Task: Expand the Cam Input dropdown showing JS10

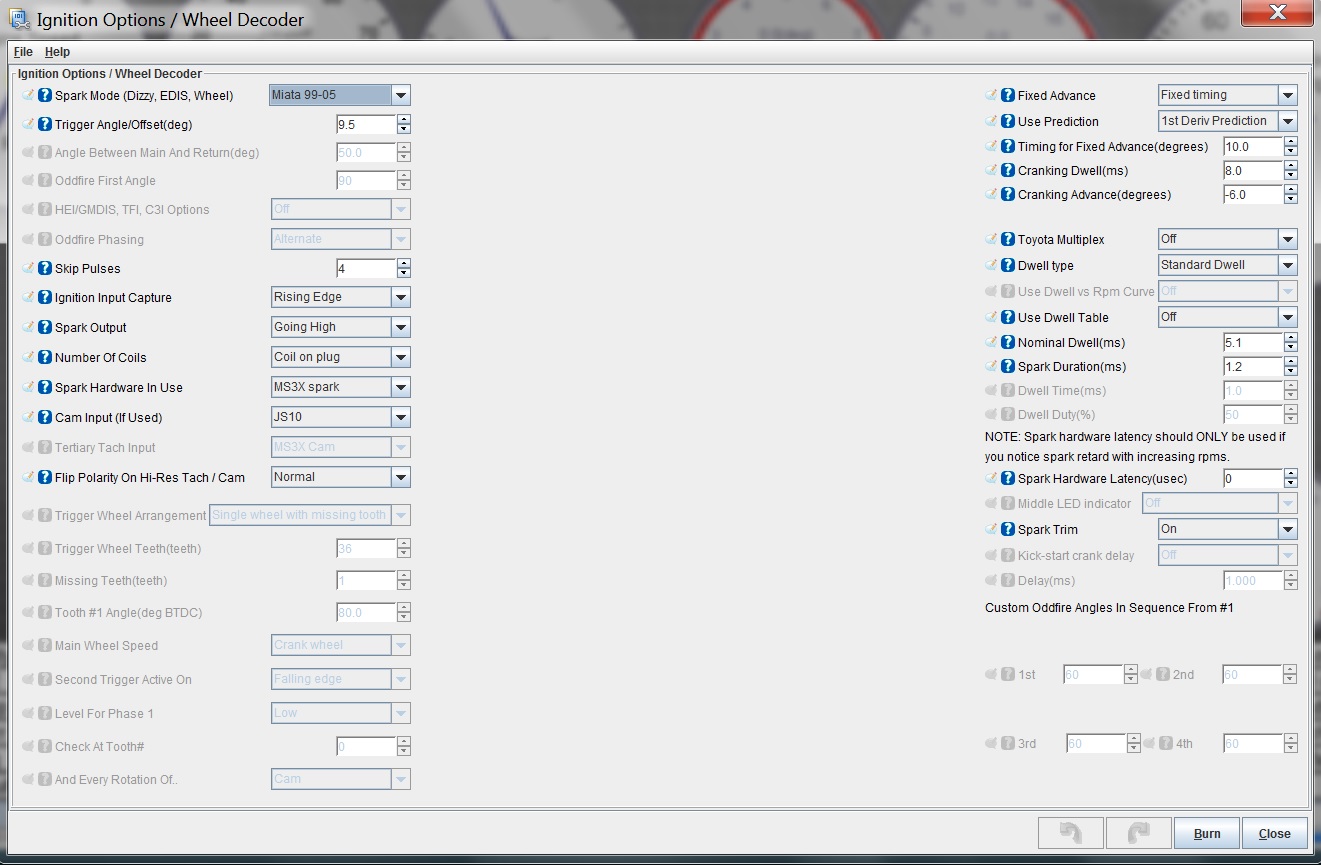Action: point(341,417)
